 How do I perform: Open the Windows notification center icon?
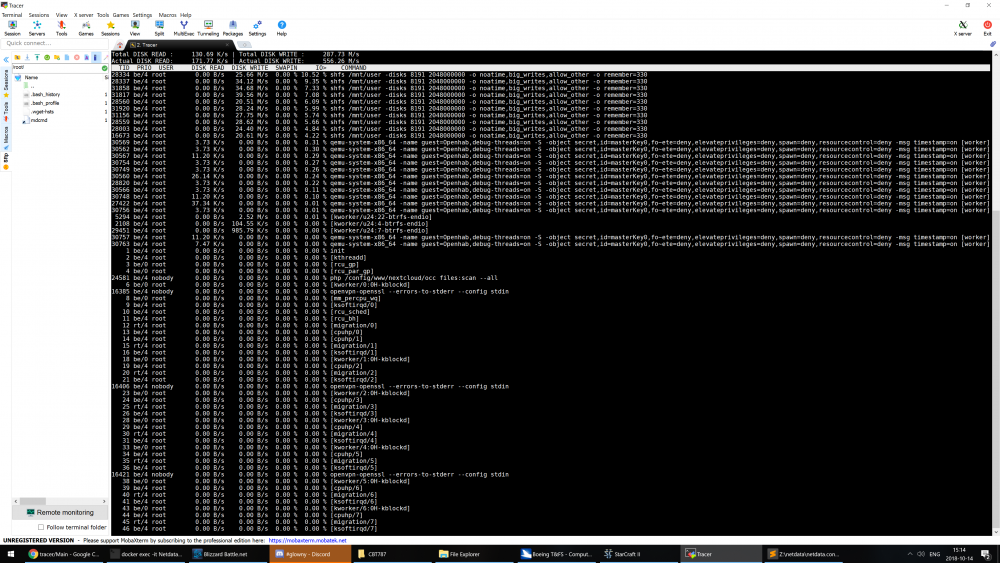985,554
